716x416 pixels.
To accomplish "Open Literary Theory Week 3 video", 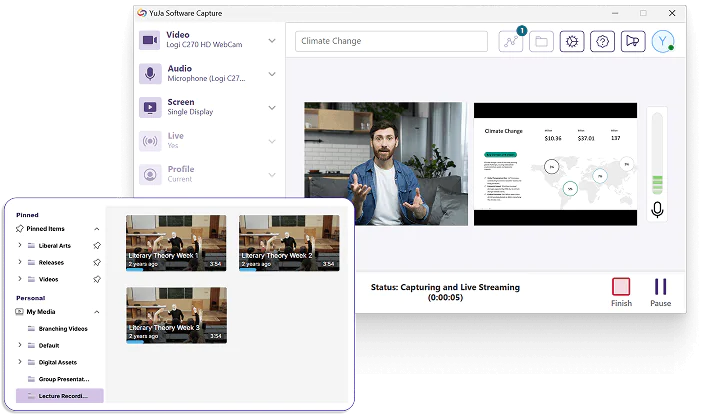I will pos(176,315).
